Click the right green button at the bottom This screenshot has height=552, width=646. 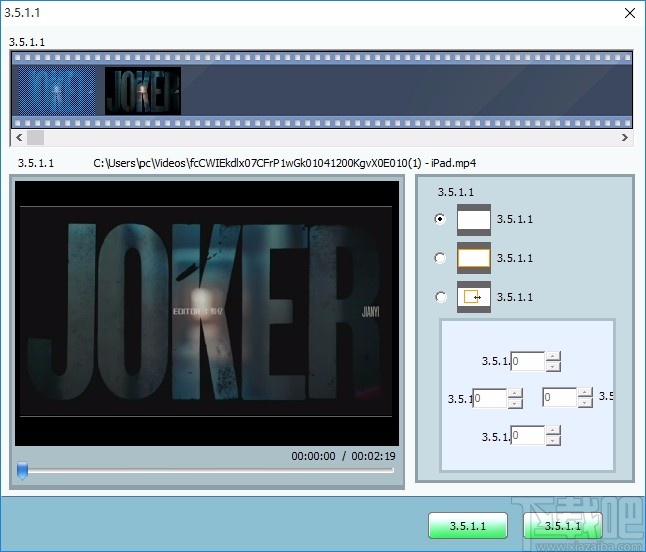[x=563, y=526]
